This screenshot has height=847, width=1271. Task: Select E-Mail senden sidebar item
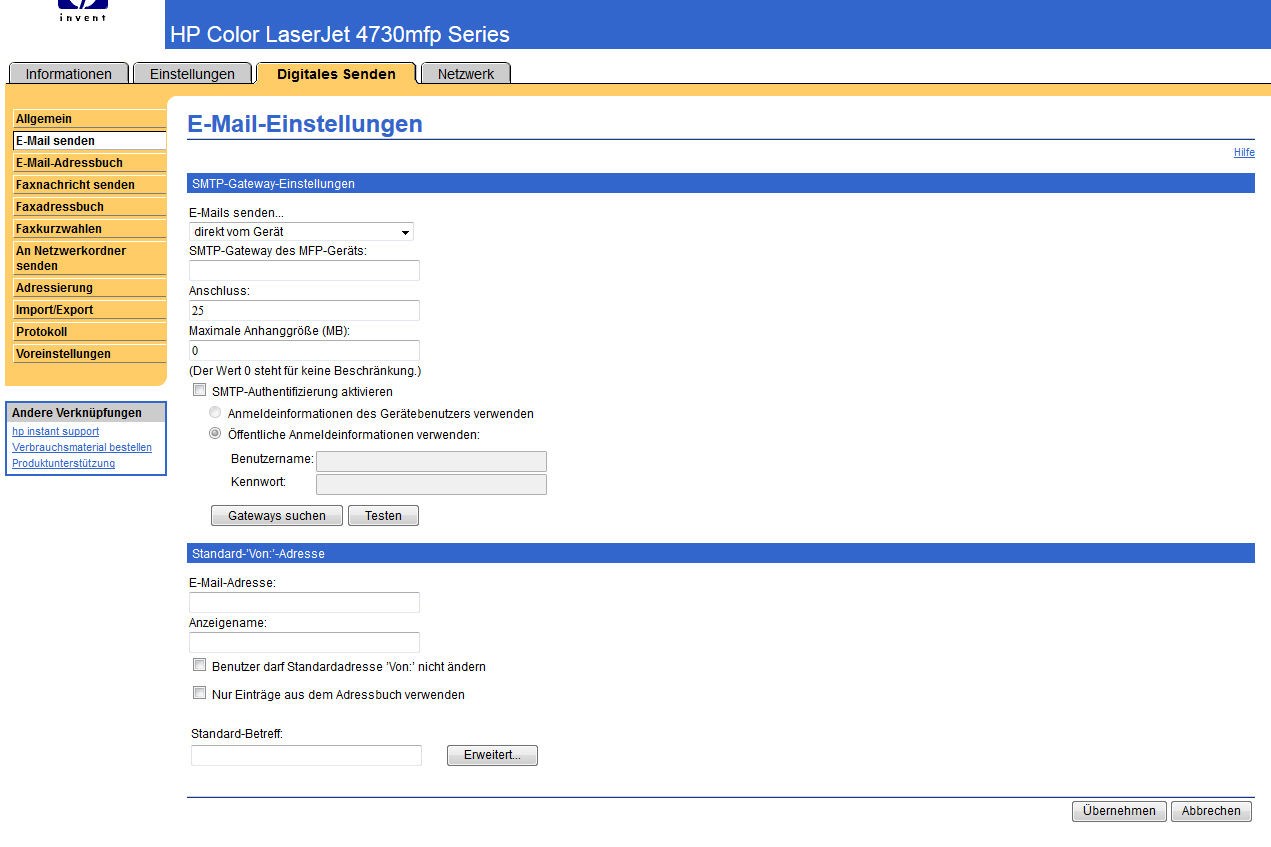90,141
